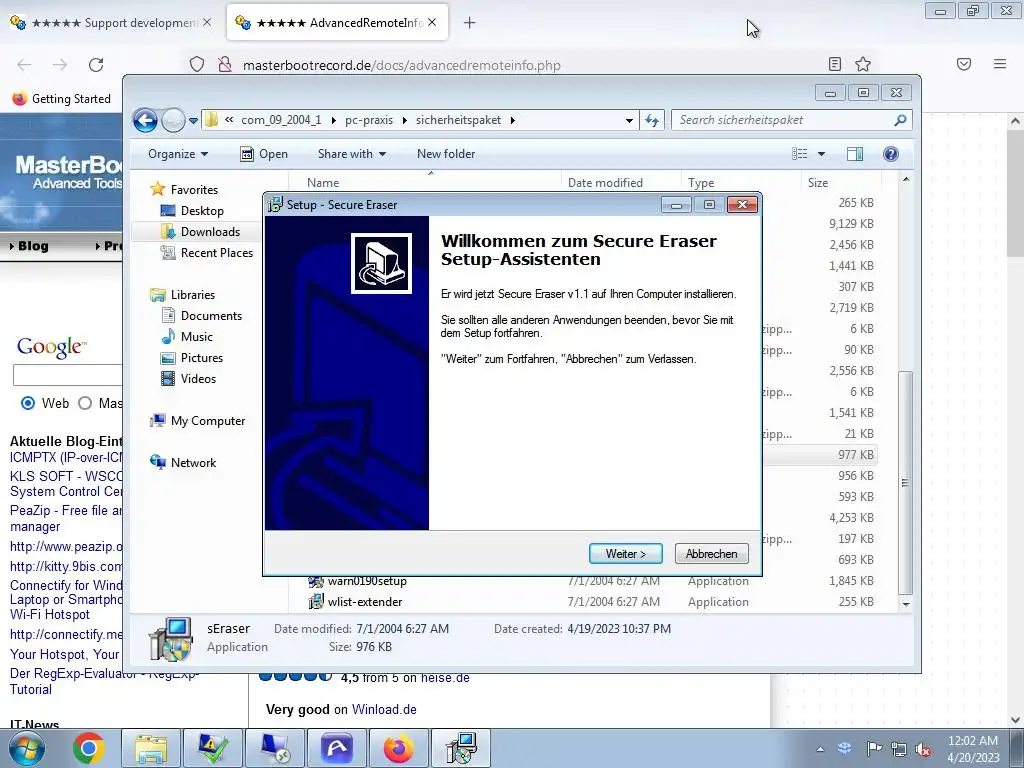Click Explorer forward navigation arrow

pyautogui.click(x=173, y=120)
